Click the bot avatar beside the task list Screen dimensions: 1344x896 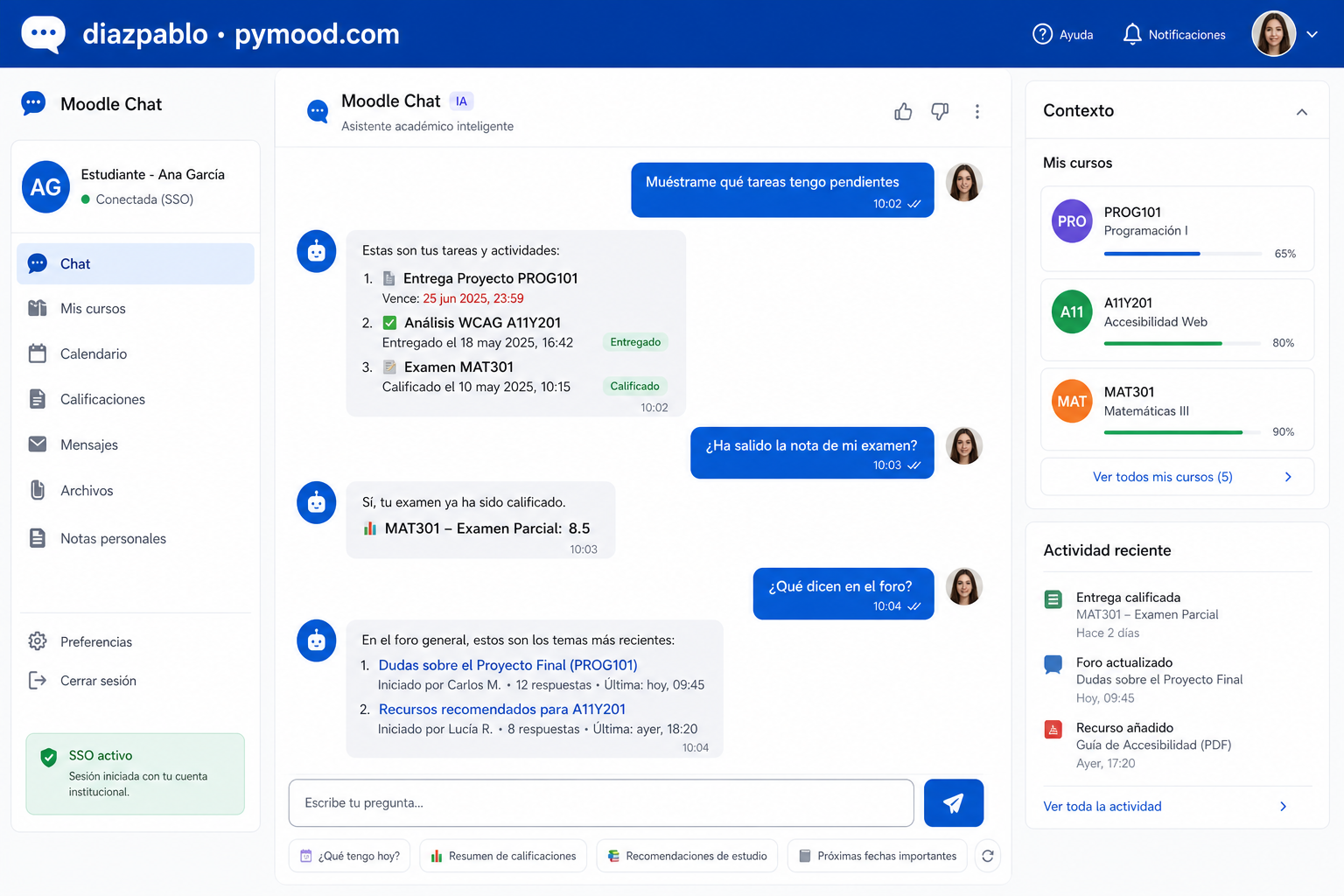coord(317,251)
